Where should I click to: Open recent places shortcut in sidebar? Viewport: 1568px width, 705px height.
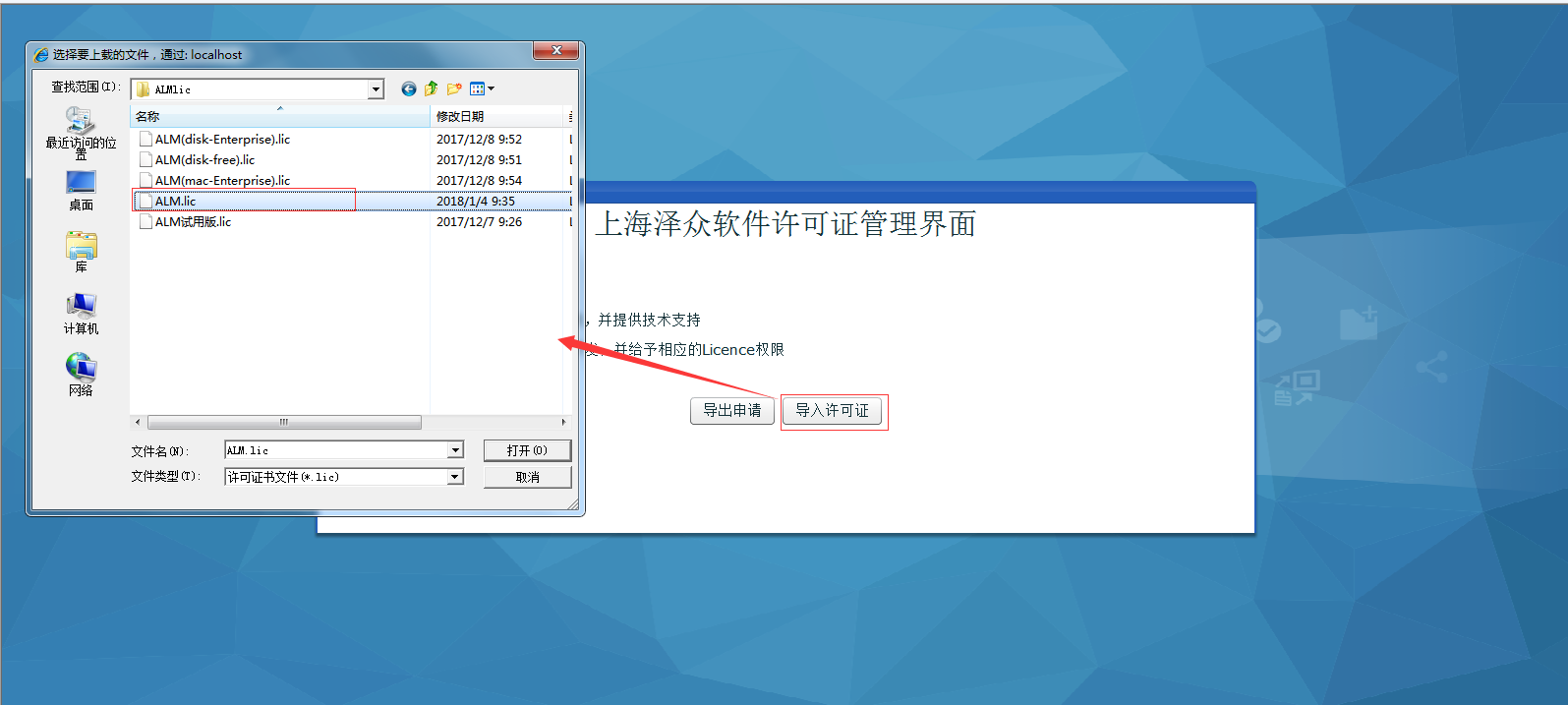[81, 133]
